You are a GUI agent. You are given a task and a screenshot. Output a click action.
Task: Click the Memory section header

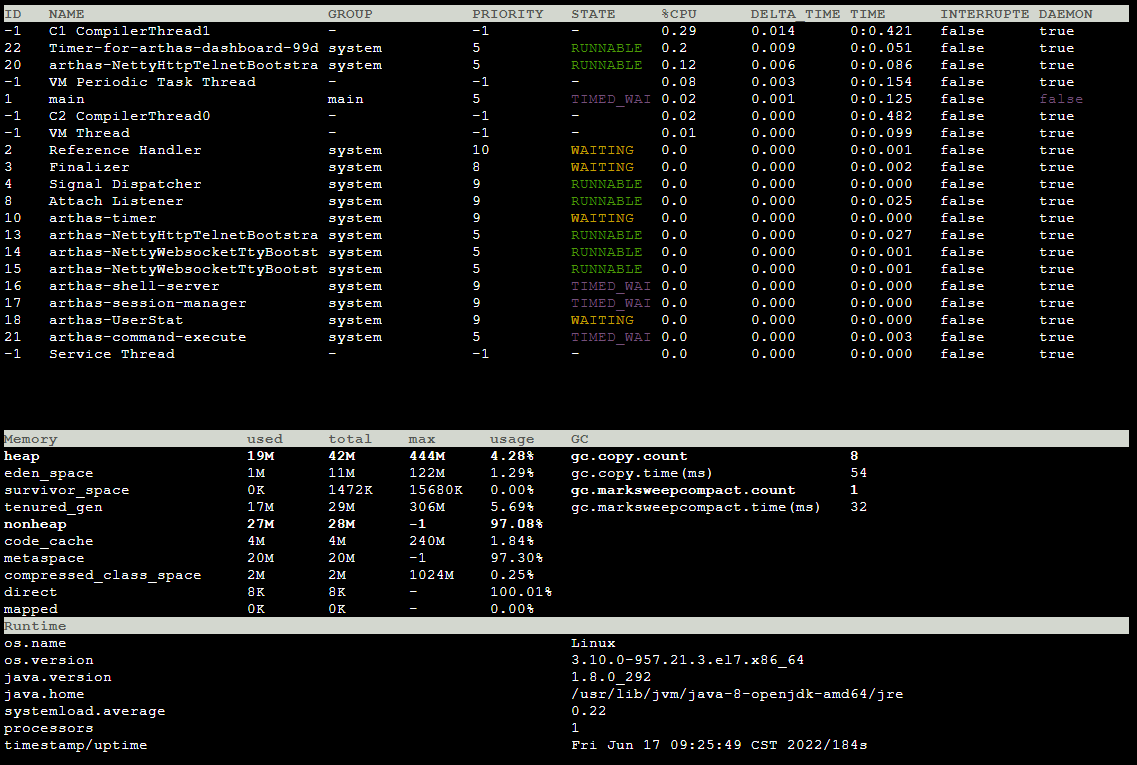tap(30, 439)
